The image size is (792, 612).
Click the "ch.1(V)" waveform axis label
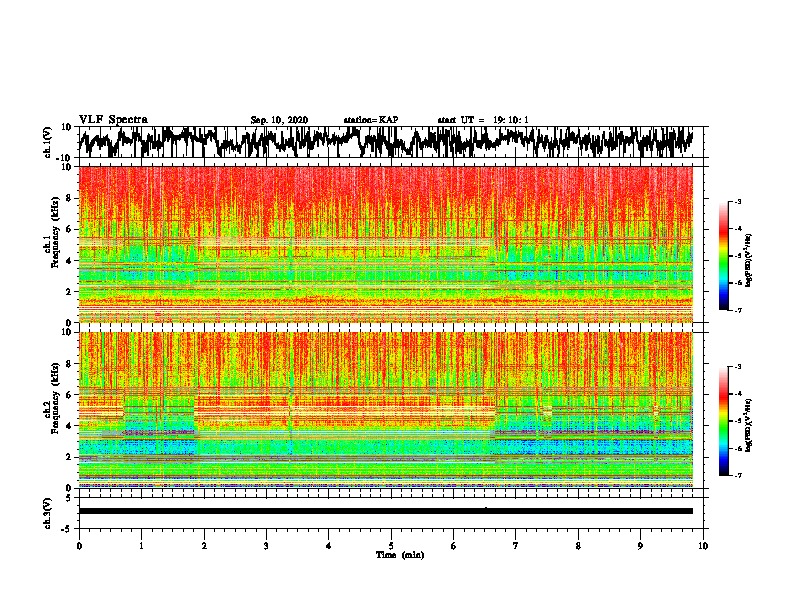point(48,142)
